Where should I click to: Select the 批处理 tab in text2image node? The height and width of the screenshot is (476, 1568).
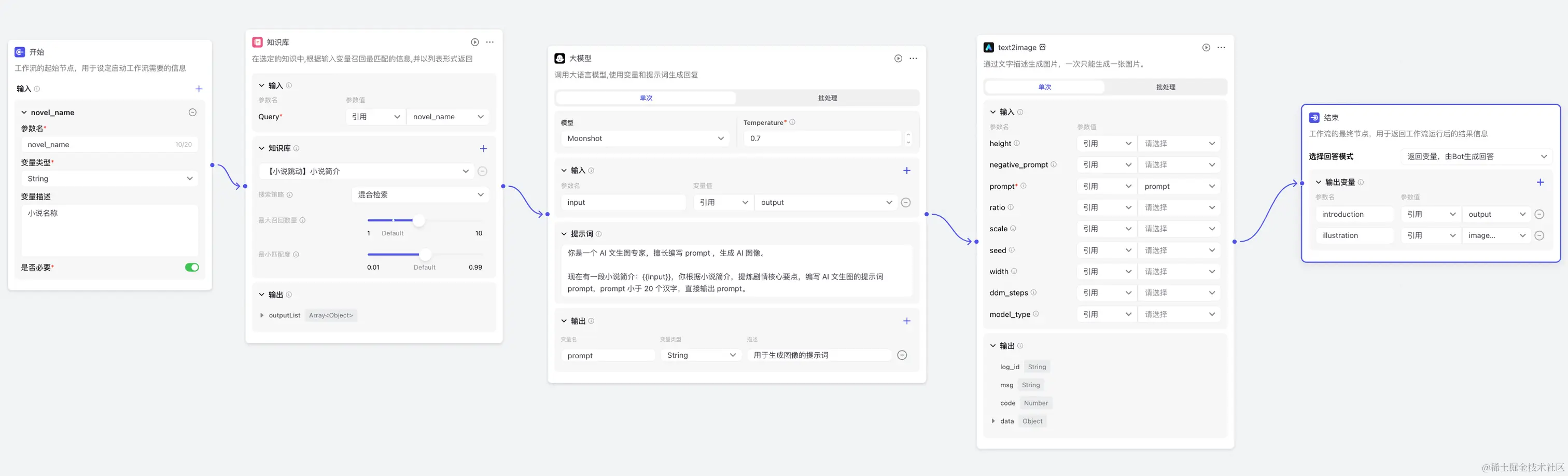[x=1166, y=87]
